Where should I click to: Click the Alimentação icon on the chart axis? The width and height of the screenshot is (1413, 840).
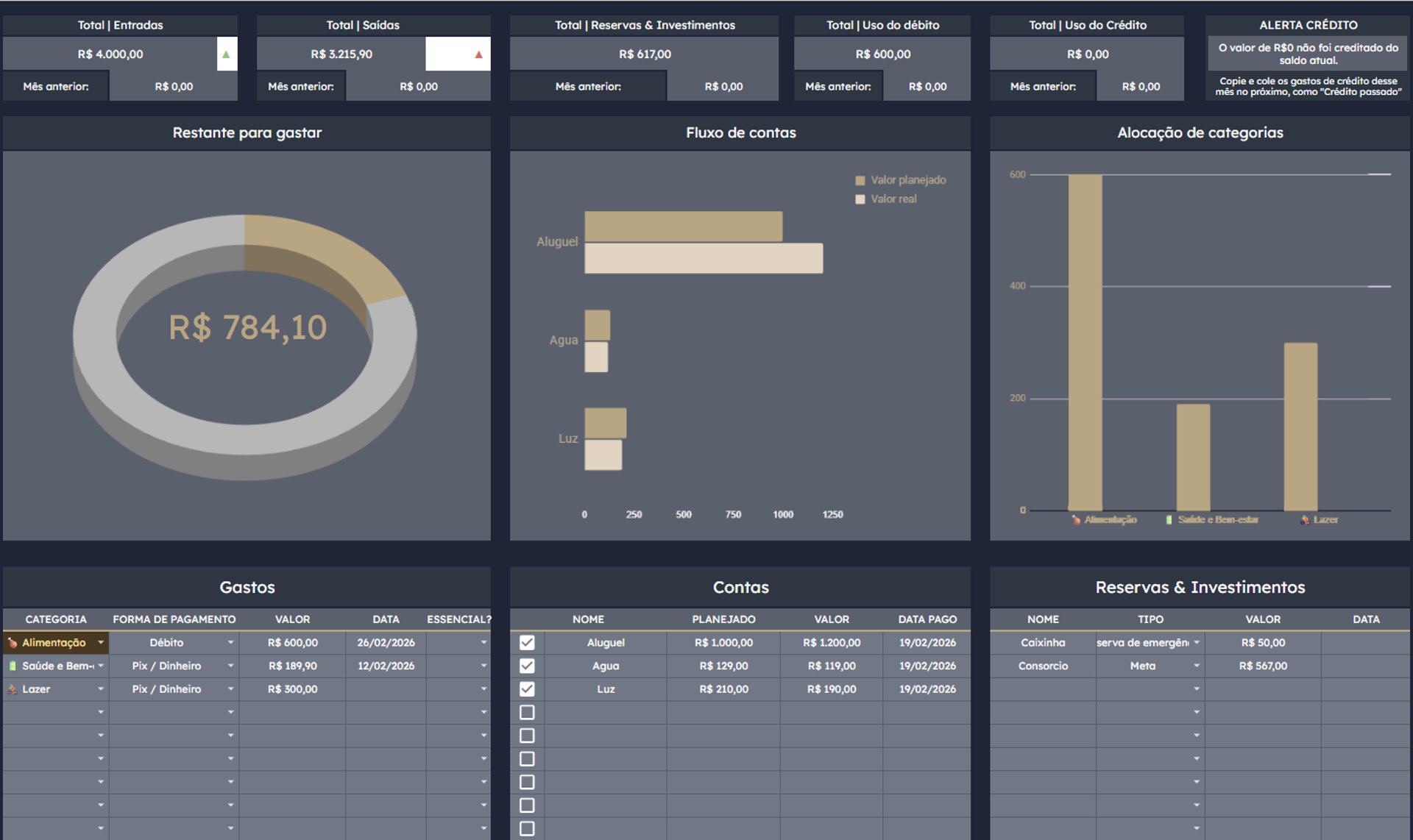pos(1076,520)
